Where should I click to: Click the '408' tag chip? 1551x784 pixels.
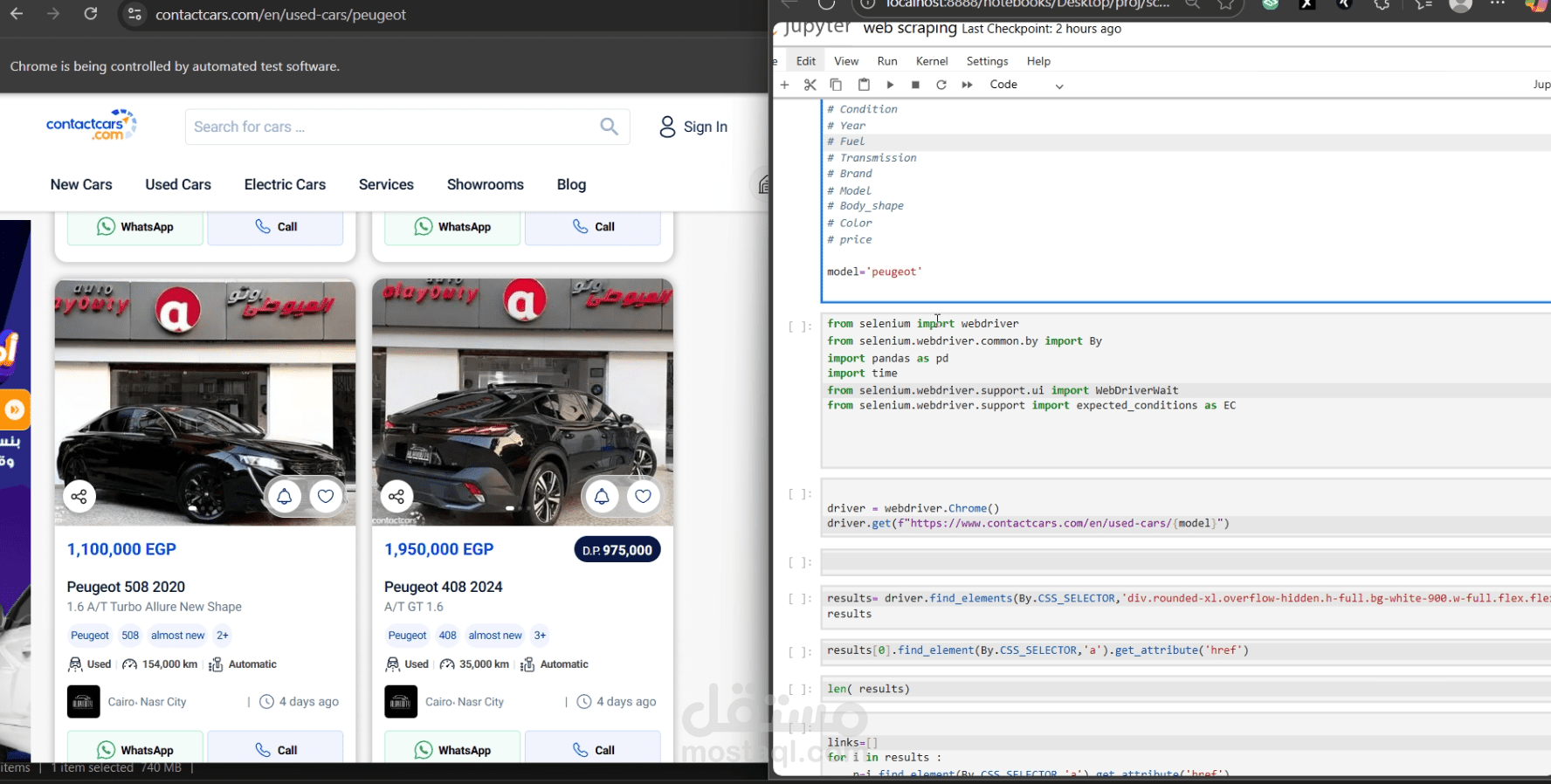click(x=448, y=636)
